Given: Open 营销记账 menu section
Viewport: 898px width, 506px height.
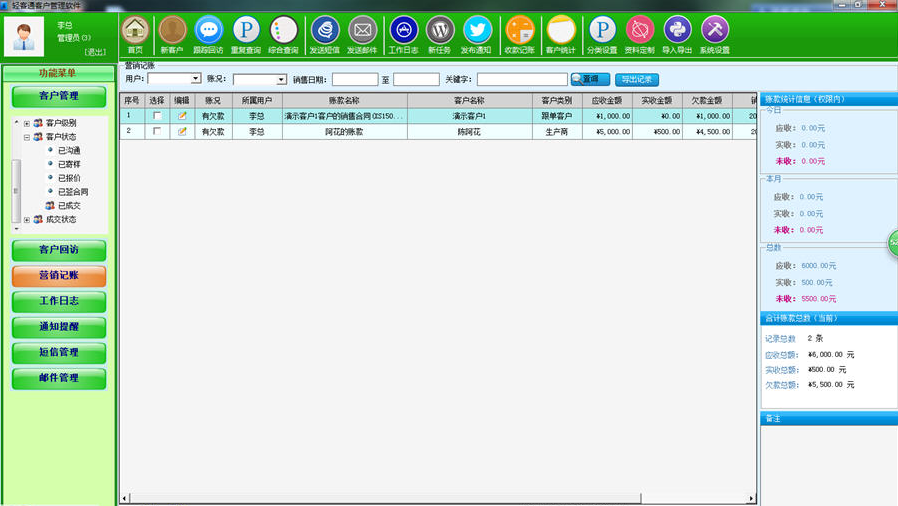Looking at the screenshot, I should [x=59, y=276].
